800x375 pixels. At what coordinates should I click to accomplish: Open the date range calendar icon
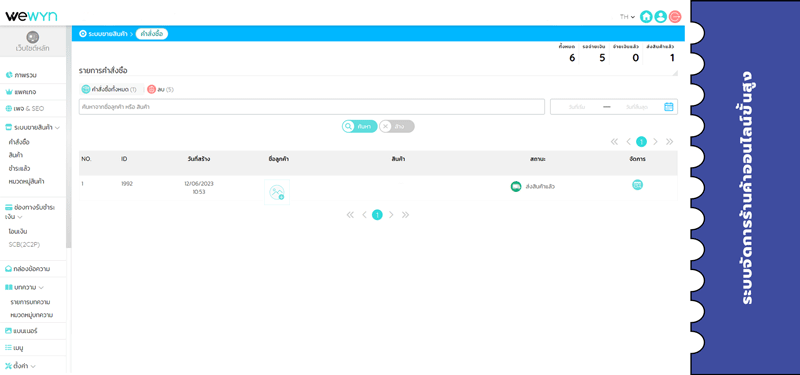pos(668,107)
